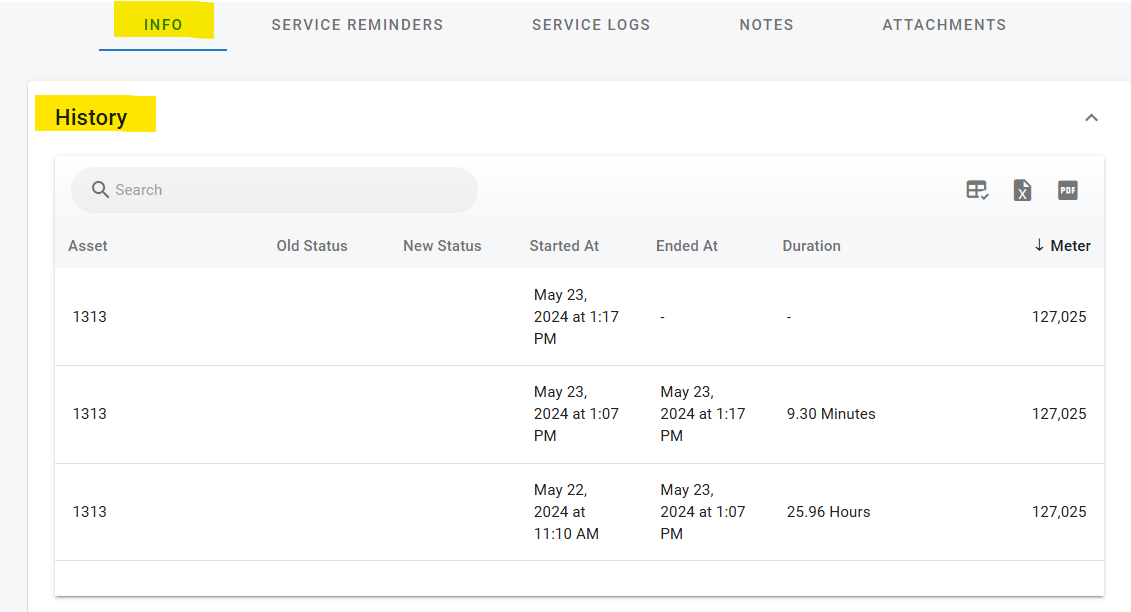Sort by Asset column header

pyautogui.click(x=88, y=246)
